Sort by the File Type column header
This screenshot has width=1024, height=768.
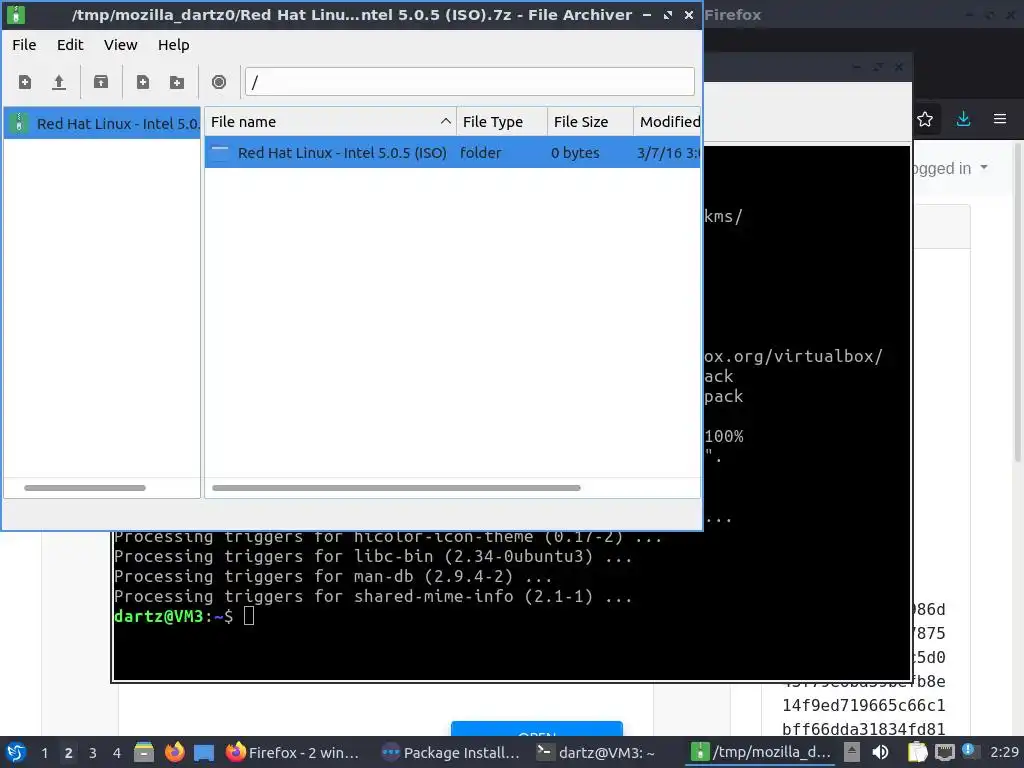(x=502, y=122)
